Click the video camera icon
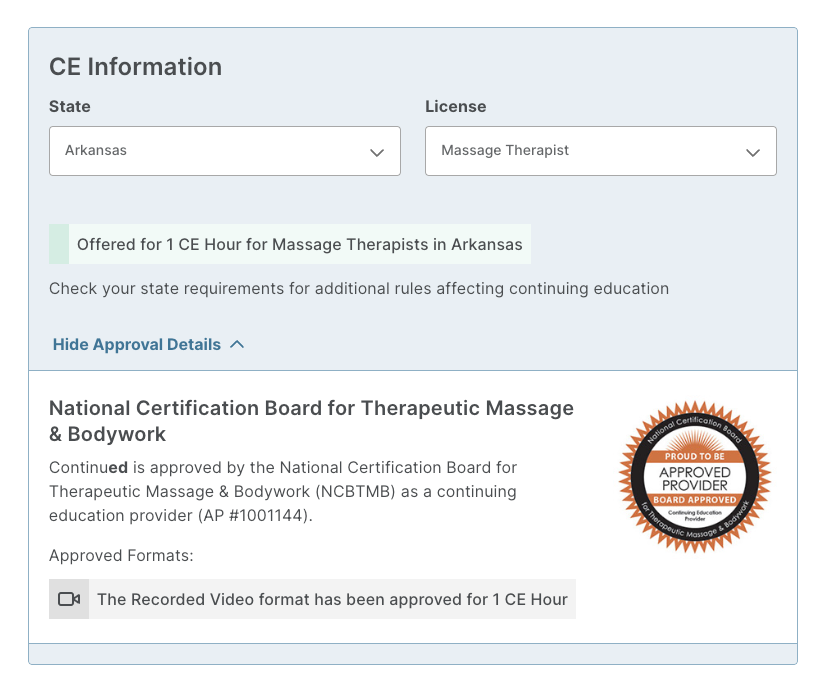Image resolution: width=816 pixels, height=686 pixels. coord(69,599)
